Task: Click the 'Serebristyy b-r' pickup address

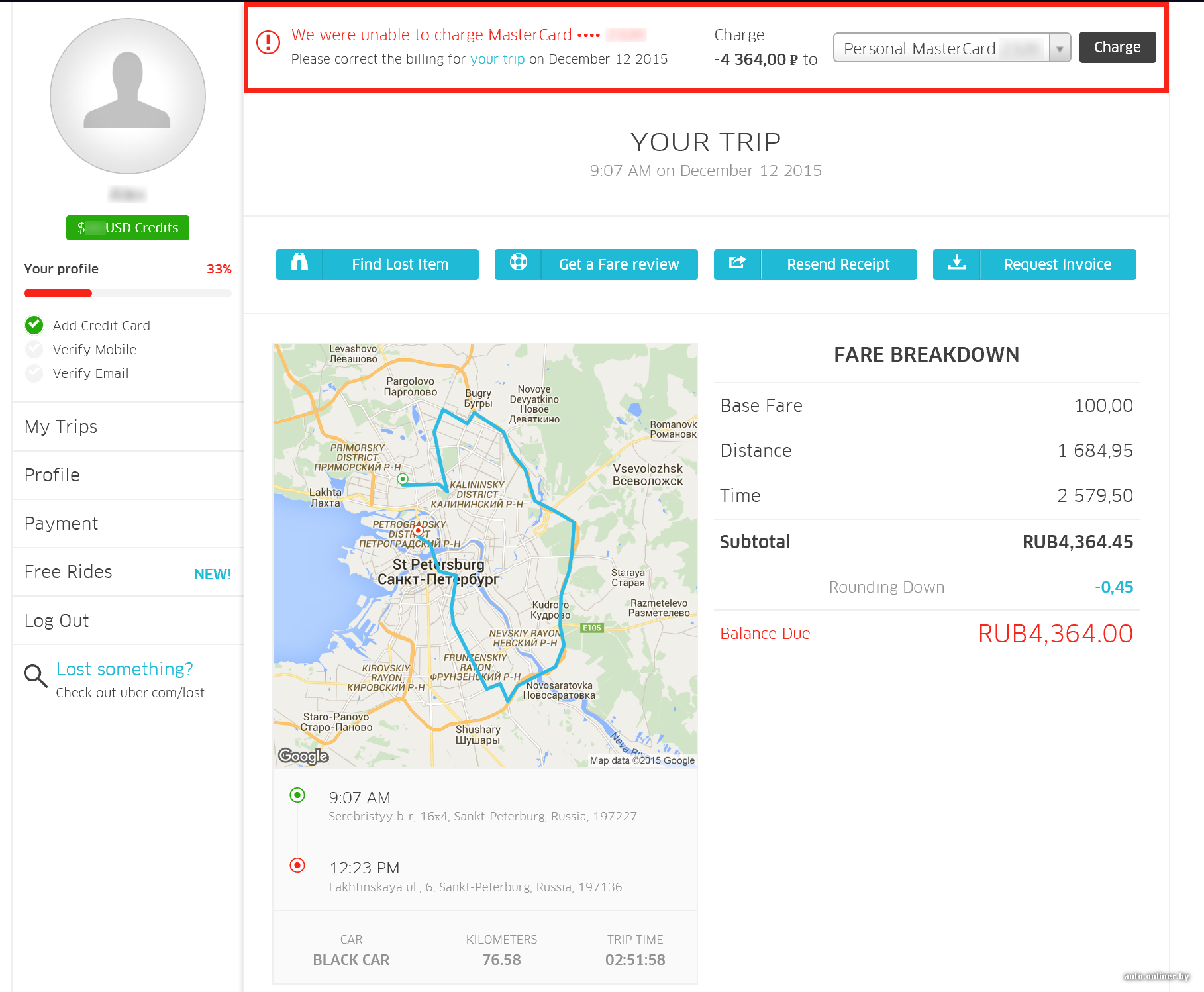Action: click(x=483, y=817)
